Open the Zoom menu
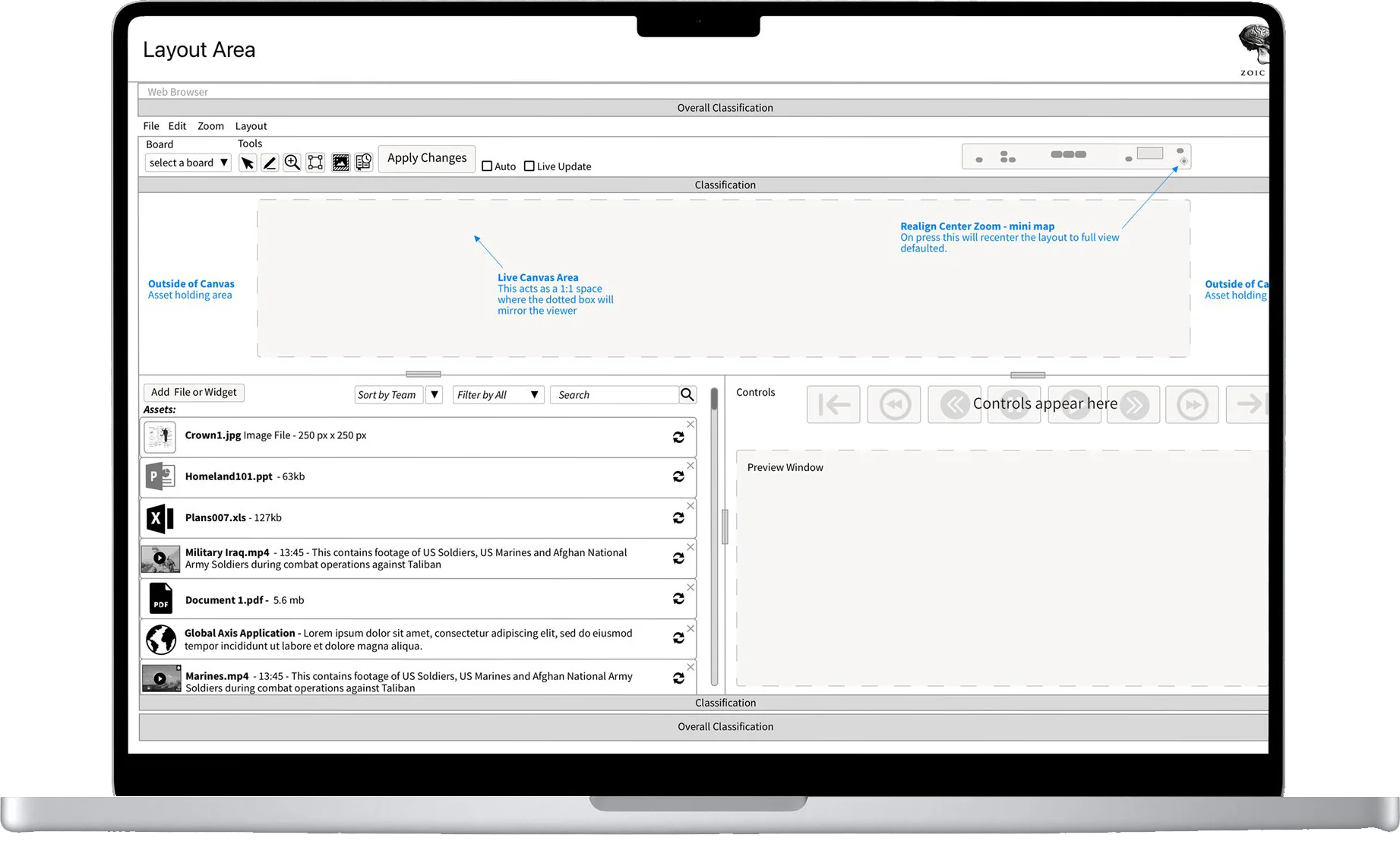This screenshot has height=841, width=1400. pos(210,126)
